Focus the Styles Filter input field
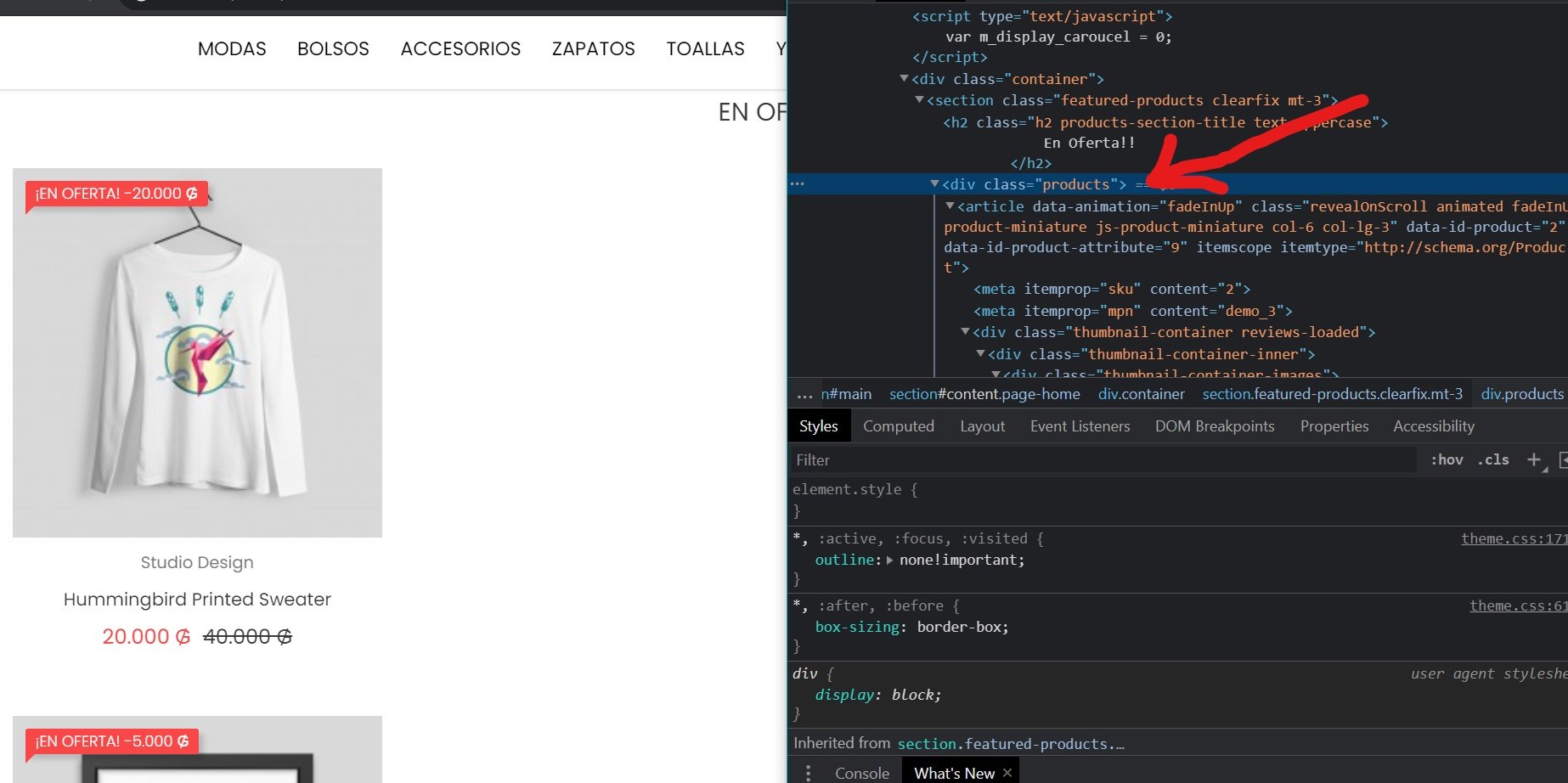 point(1103,459)
